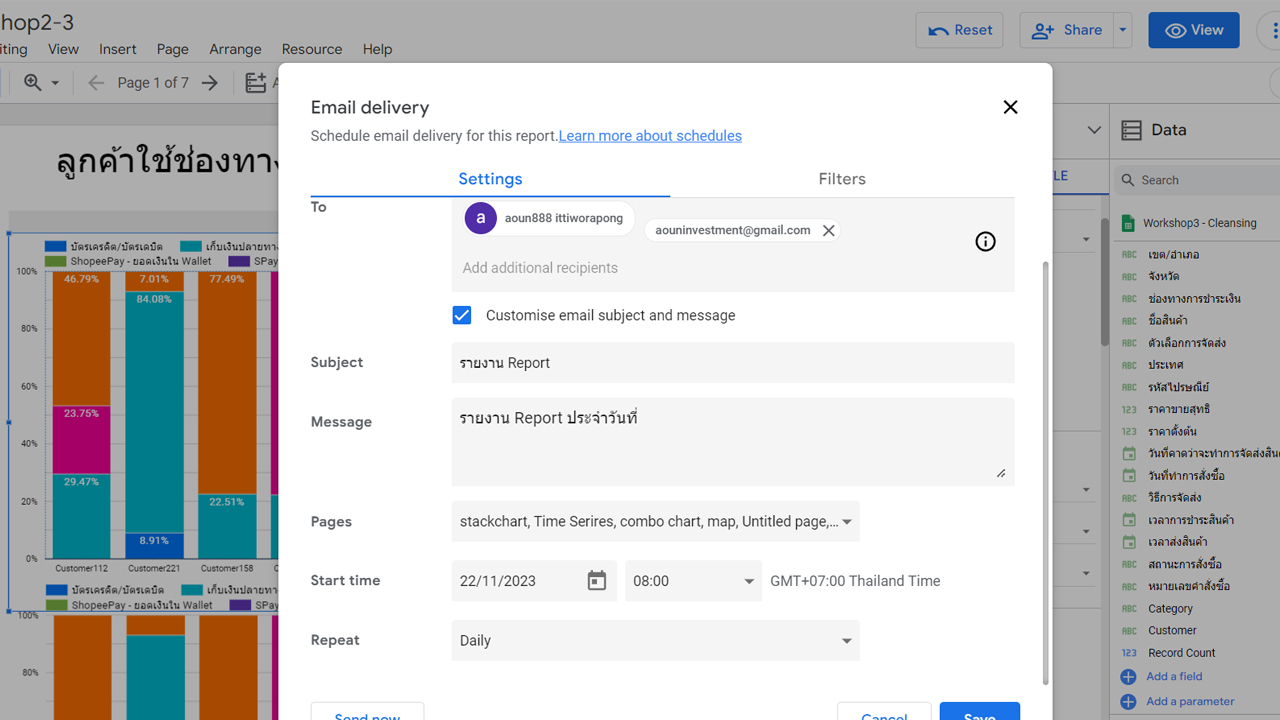Viewport: 1280px width, 720px height.
Task: Click the Send now button
Action: pyautogui.click(x=367, y=712)
